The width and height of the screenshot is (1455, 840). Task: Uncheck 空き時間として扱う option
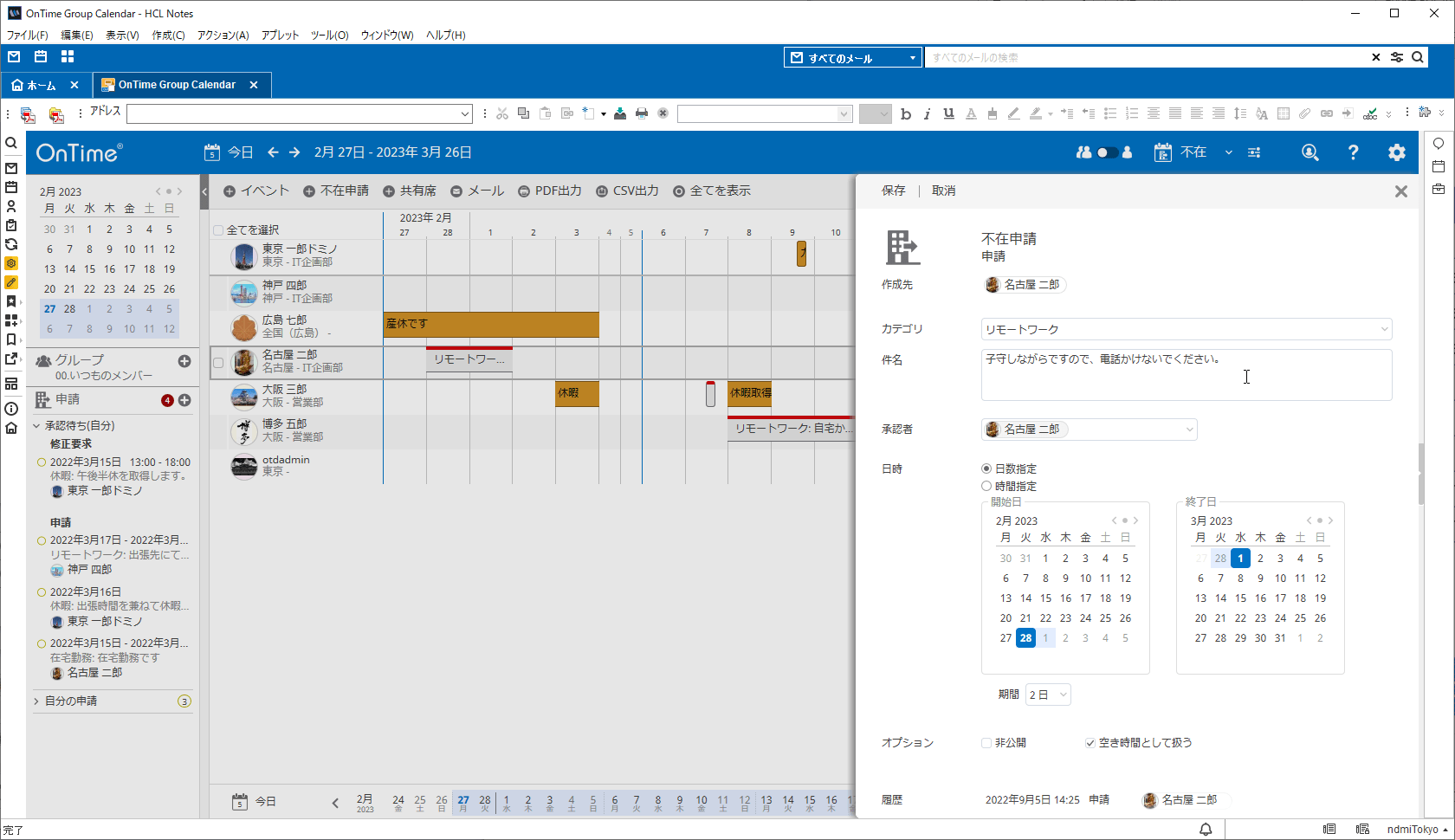[1090, 743]
